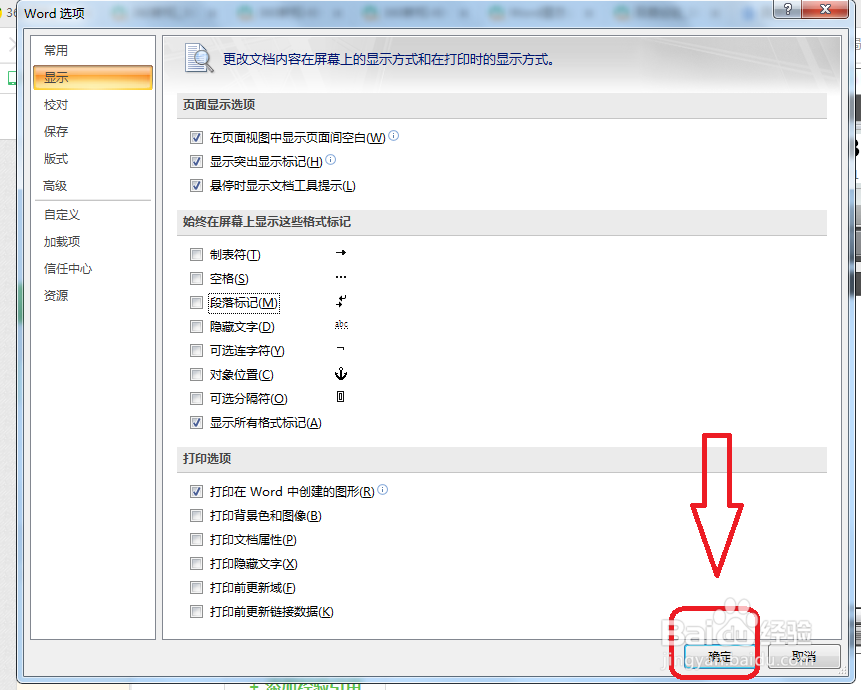Switch to the 高级 settings category

click(x=55, y=185)
